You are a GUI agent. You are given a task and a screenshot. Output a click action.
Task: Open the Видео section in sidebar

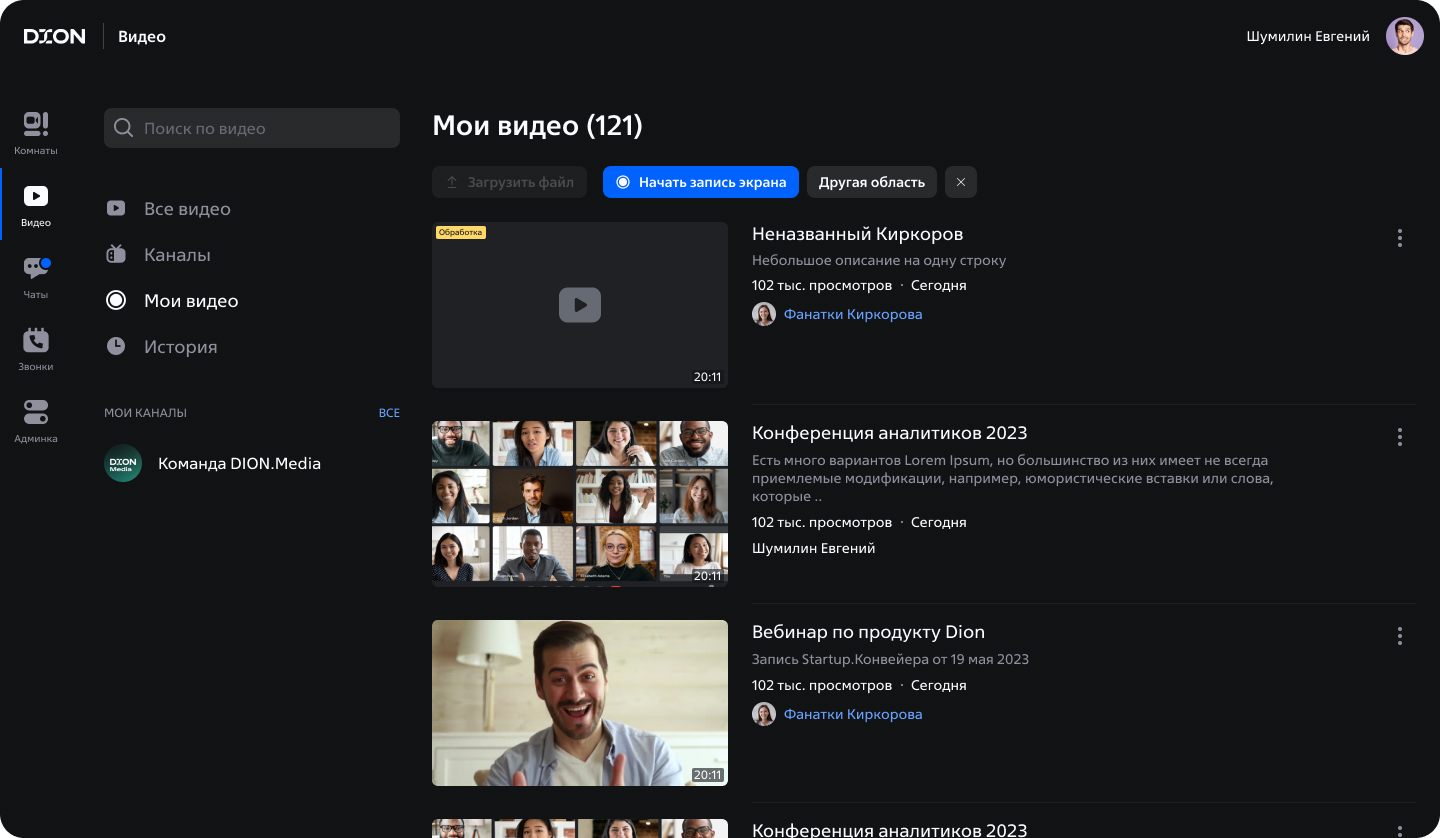pos(36,205)
